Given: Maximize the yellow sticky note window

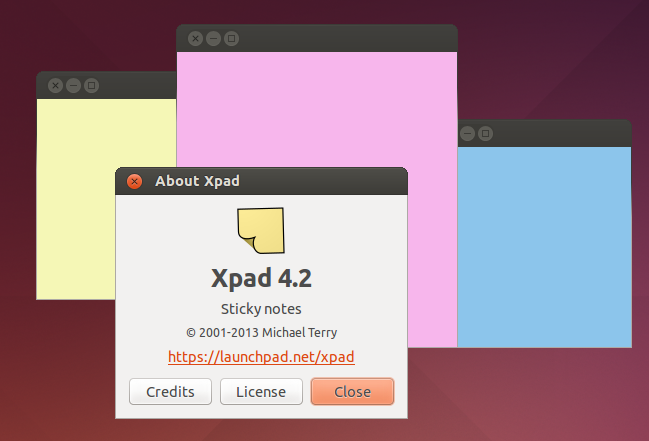Looking at the screenshot, I should tap(91, 86).
